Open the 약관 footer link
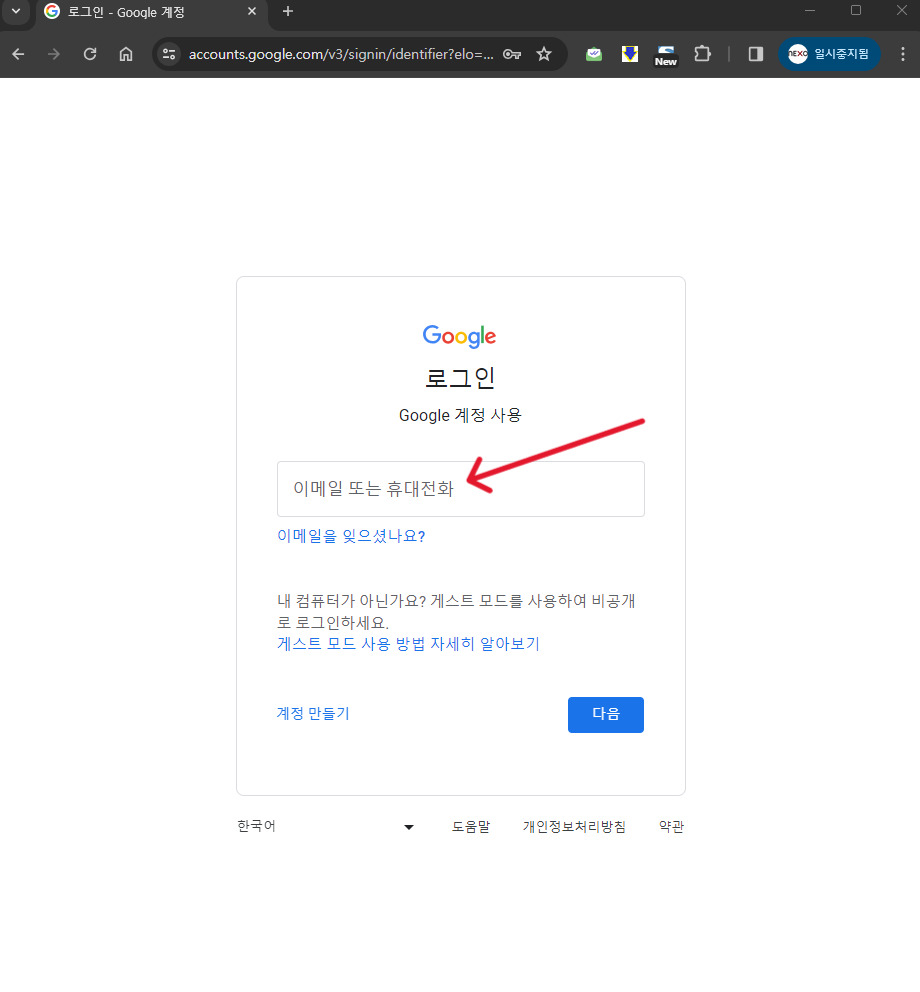Screen dimensions: 920x992 click(671, 827)
